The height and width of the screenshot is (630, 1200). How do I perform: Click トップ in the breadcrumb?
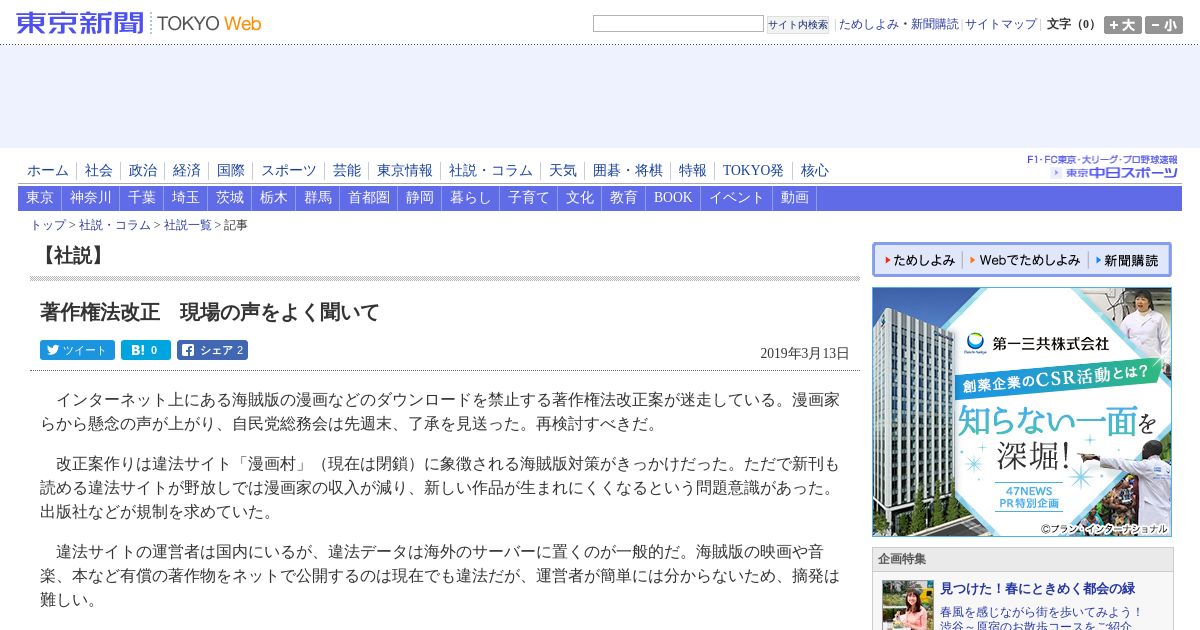click(x=48, y=225)
